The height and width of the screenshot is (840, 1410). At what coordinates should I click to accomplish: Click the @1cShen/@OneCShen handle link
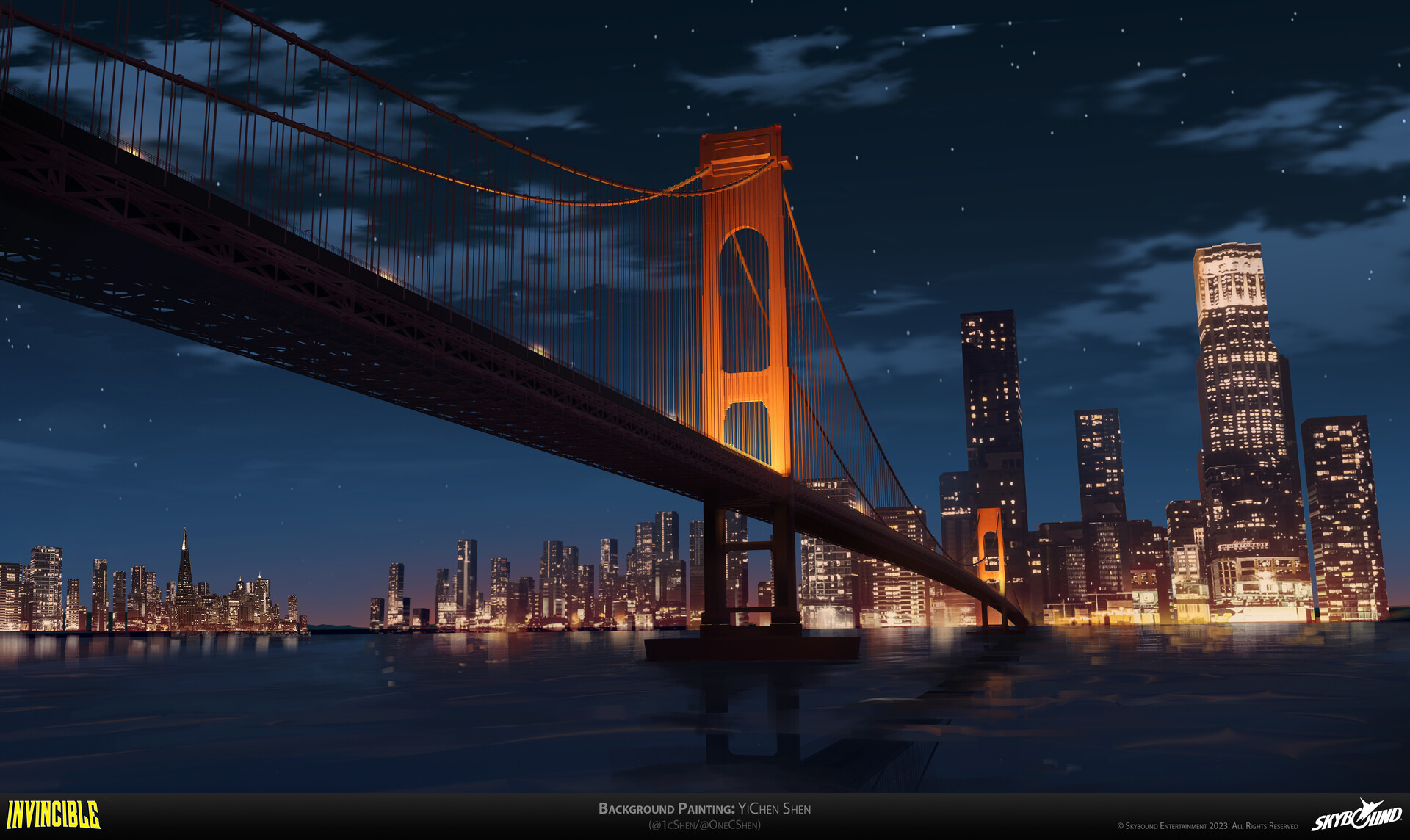tap(704, 823)
